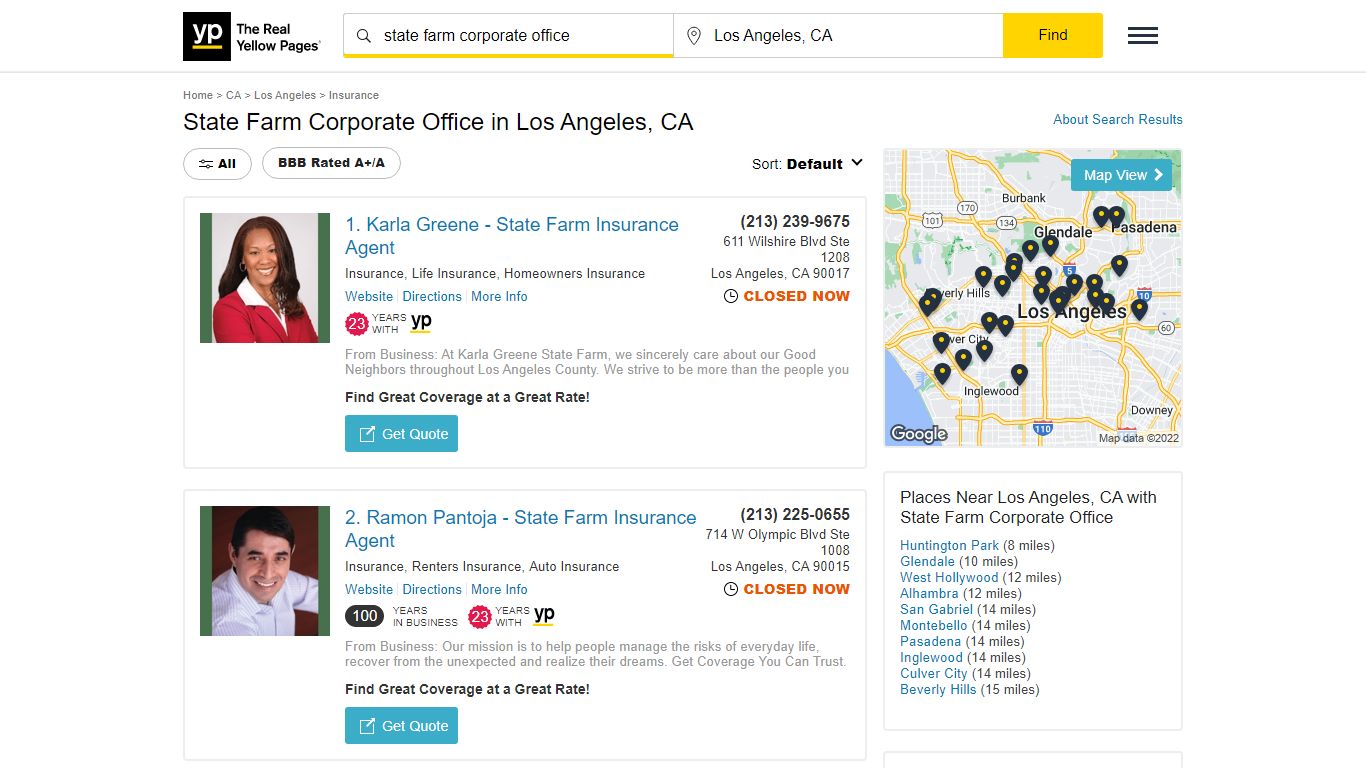This screenshot has height=768, width=1366.
Task: Click the Google logo on the map
Action: (x=918, y=434)
